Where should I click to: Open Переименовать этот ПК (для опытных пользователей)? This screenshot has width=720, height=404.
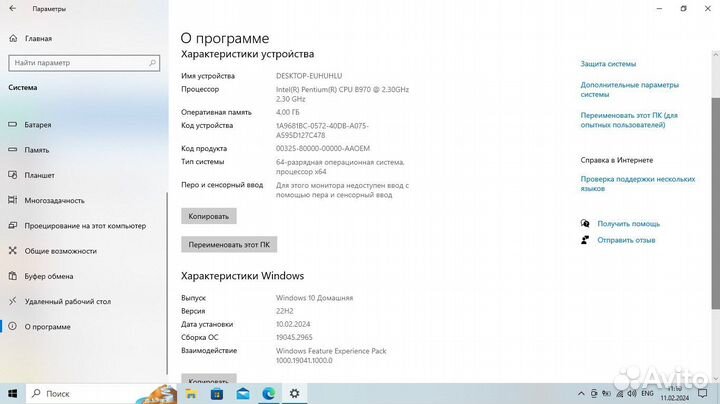coord(629,120)
